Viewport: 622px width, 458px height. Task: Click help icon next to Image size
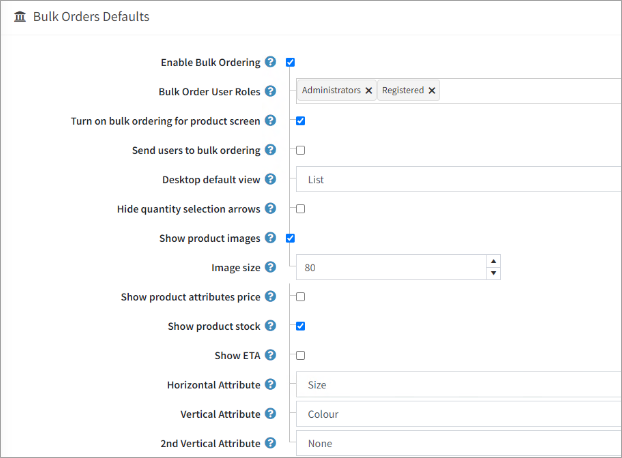[271, 268]
